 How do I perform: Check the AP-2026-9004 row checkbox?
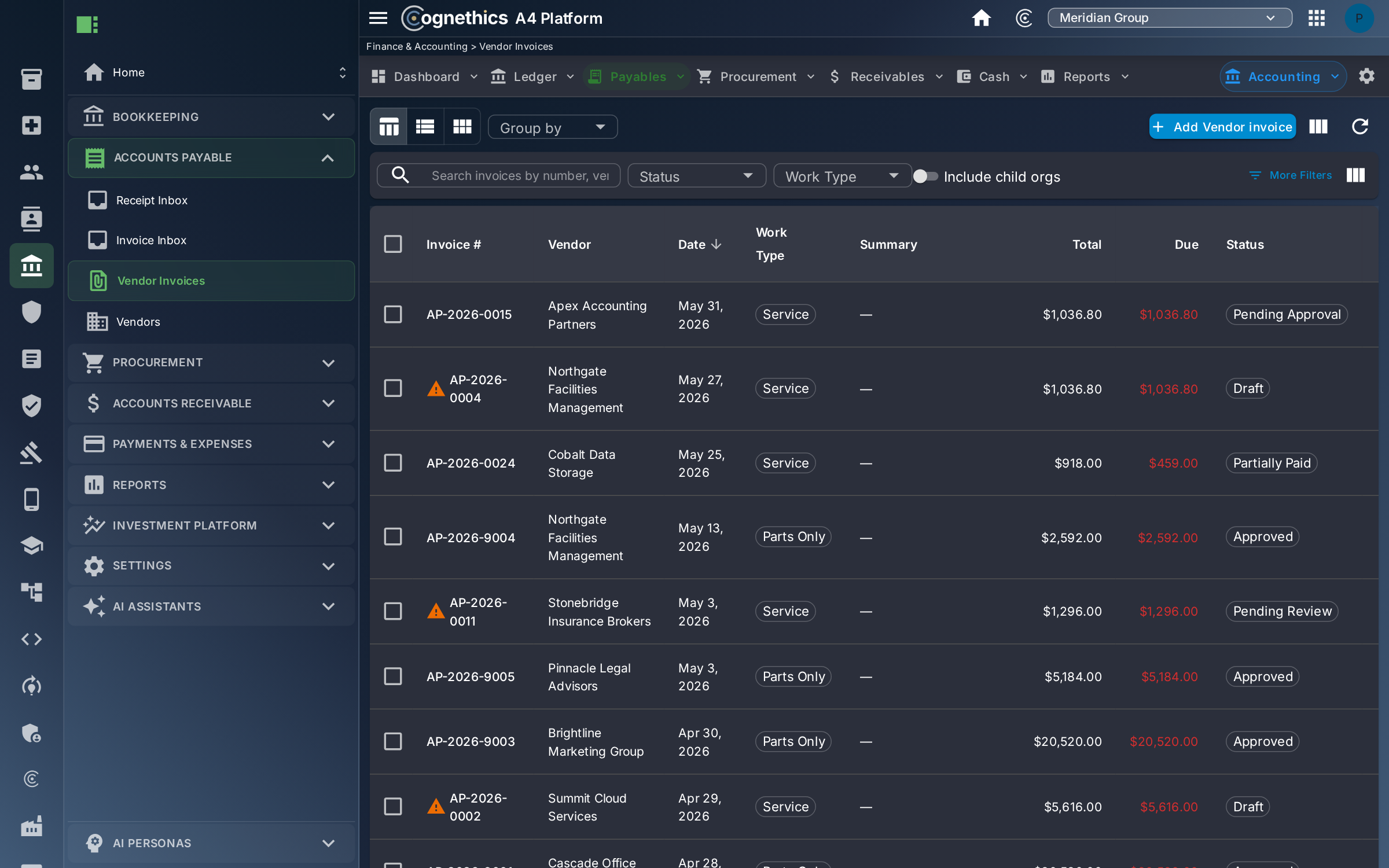coord(393,536)
